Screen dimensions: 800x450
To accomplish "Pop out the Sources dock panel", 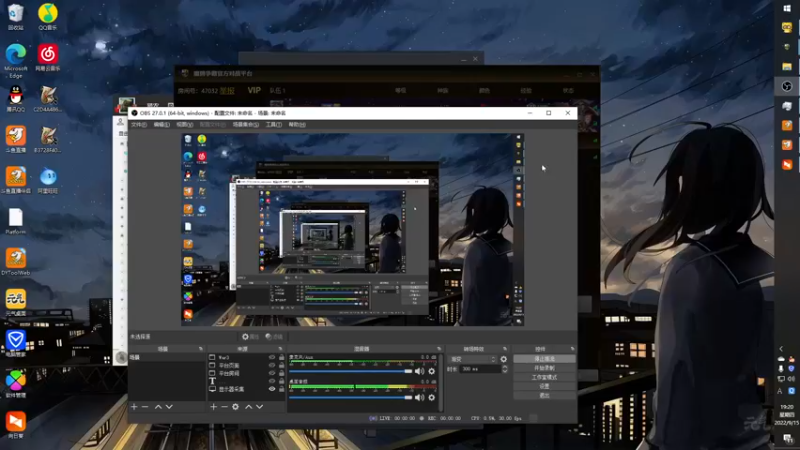I will click(x=280, y=349).
